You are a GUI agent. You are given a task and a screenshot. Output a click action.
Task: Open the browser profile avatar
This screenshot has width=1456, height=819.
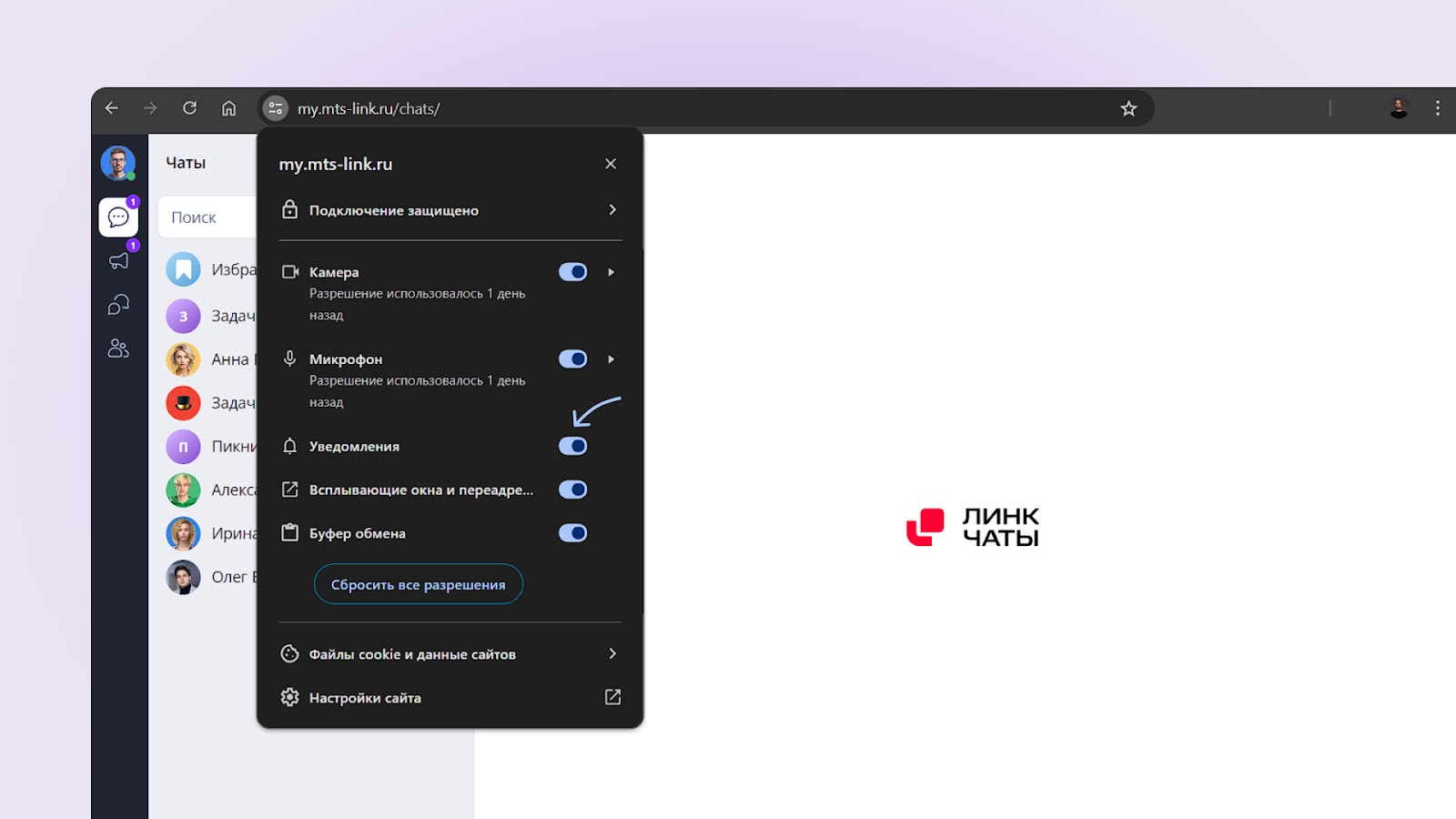point(1399,108)
